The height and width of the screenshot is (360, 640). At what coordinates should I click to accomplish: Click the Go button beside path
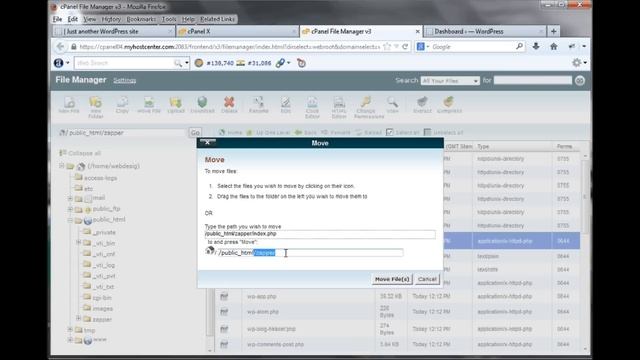(x=195, y=133)
